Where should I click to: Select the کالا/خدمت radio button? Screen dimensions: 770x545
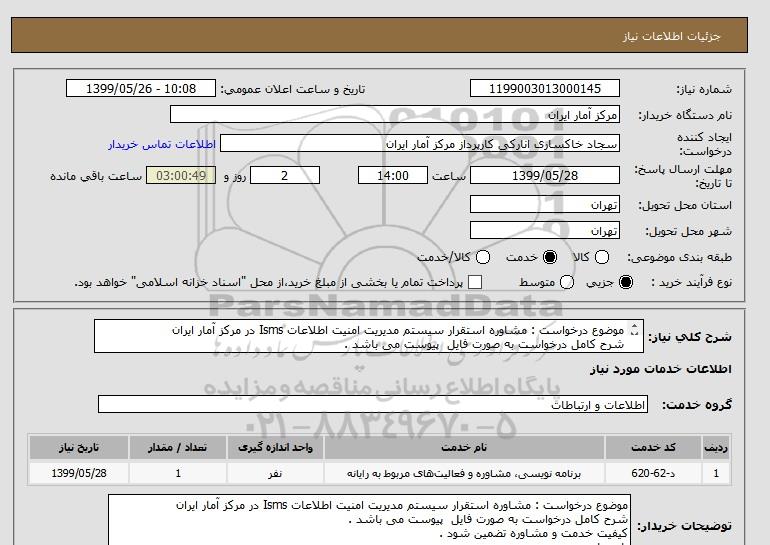(483, 257)
